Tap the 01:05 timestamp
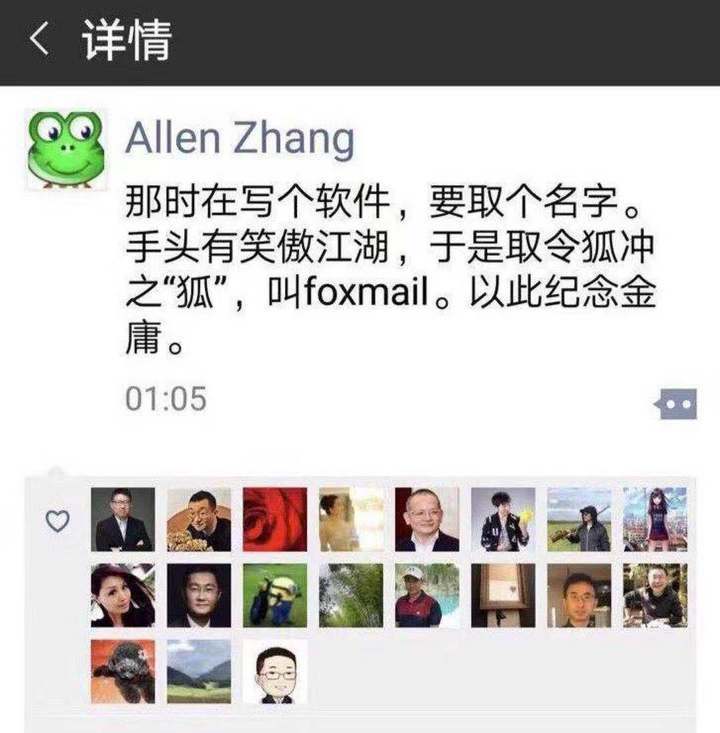The image size is (720, 733). click(166, 399)
